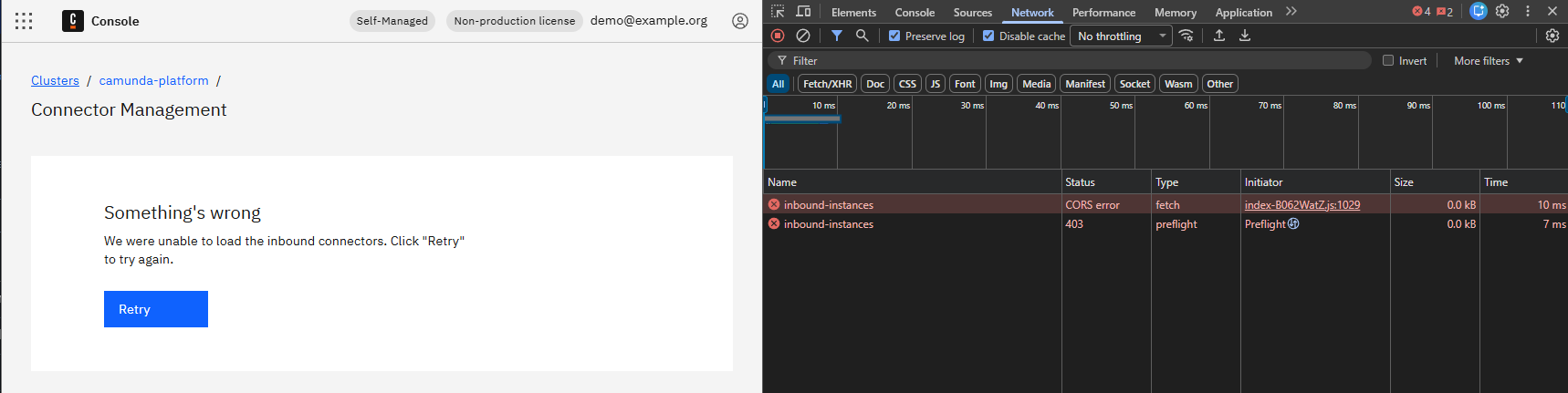This screenshot has width=1568, height=393.
Task: Open the app switcher grid icon
Action: 24,21
